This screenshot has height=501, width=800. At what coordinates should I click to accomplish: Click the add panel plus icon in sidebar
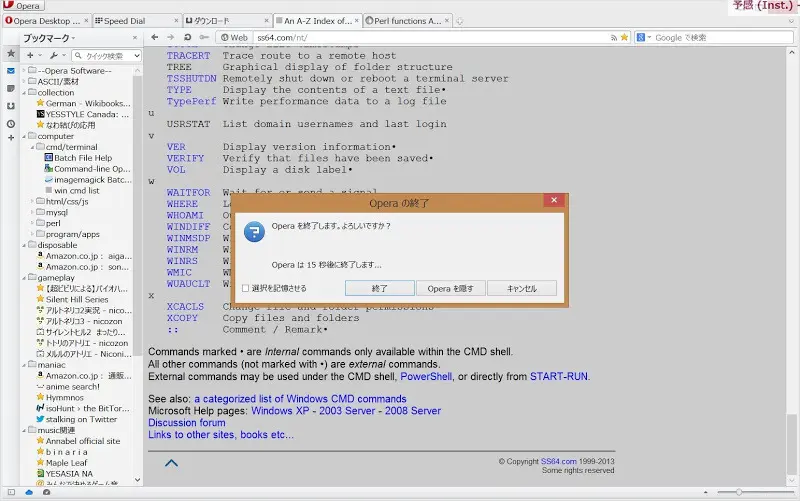point(11,138)
